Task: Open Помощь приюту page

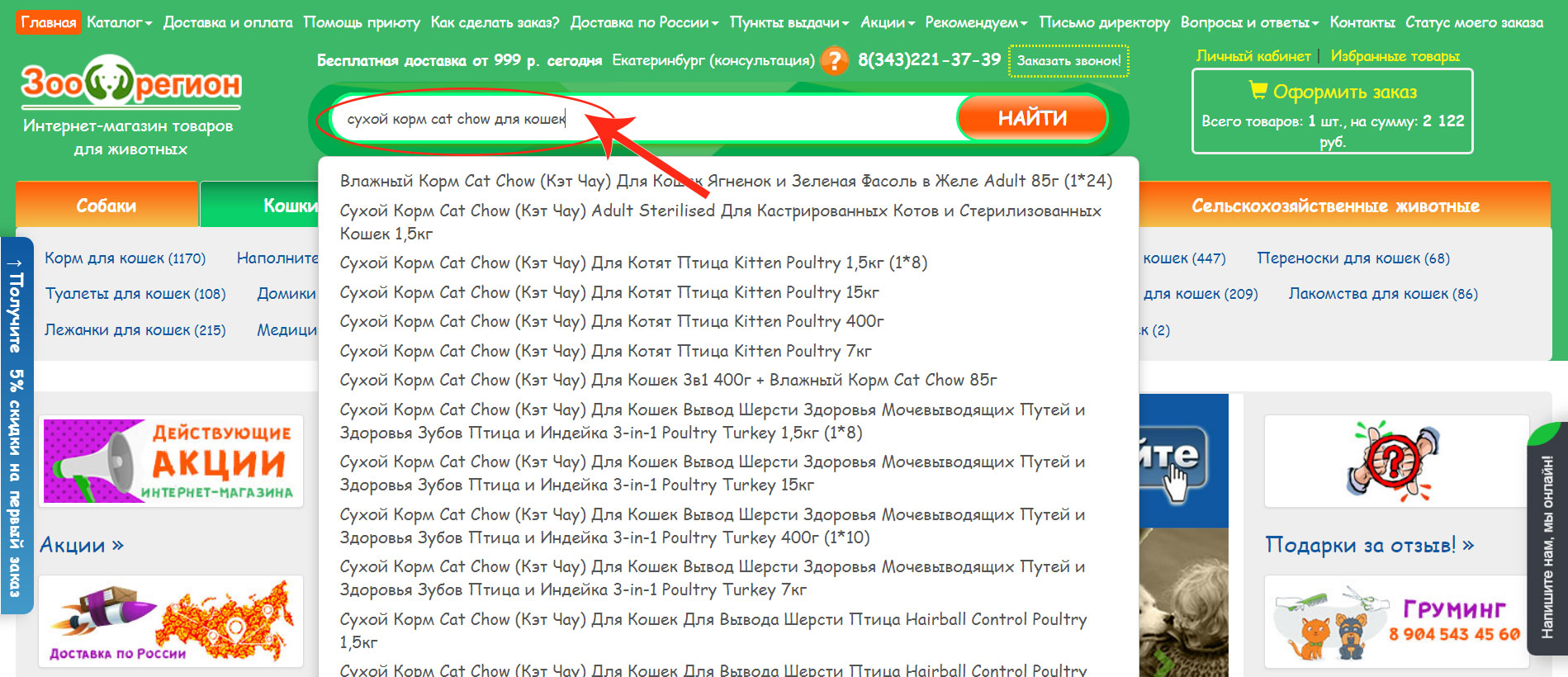Action: (x=362, y=22)
